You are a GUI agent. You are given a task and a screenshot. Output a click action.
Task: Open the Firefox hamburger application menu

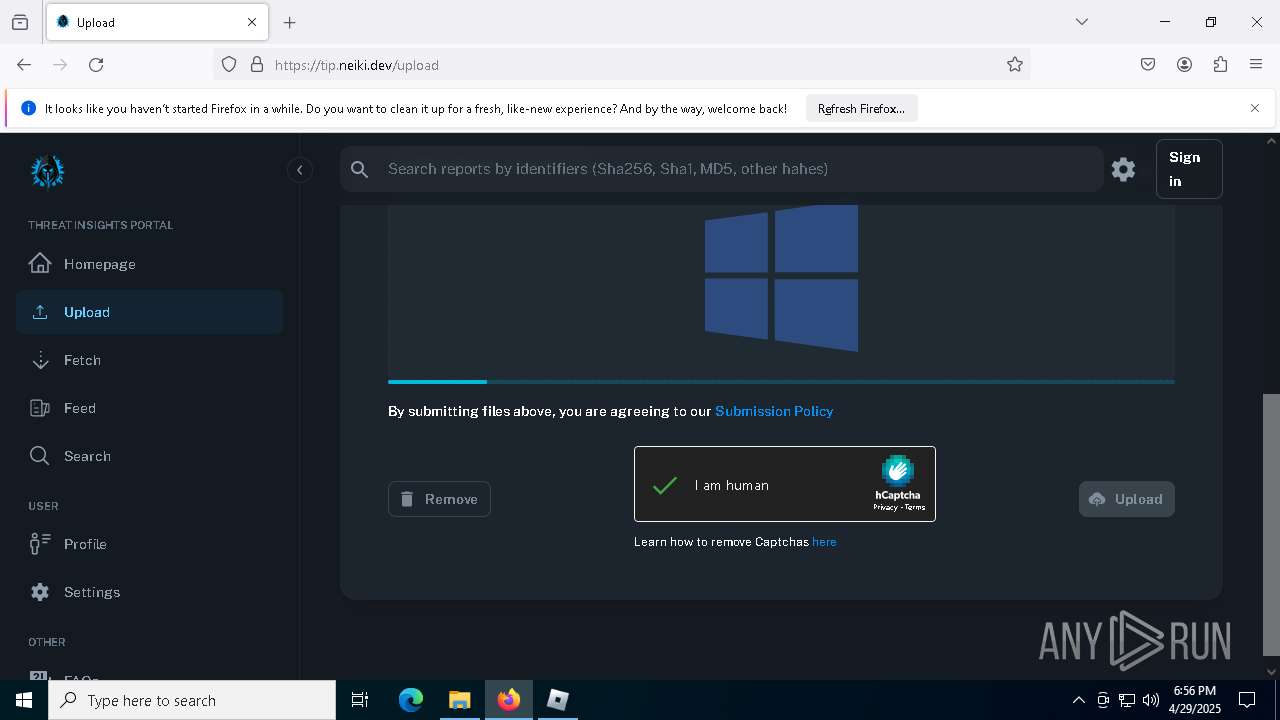click(x=1256, y=64)
